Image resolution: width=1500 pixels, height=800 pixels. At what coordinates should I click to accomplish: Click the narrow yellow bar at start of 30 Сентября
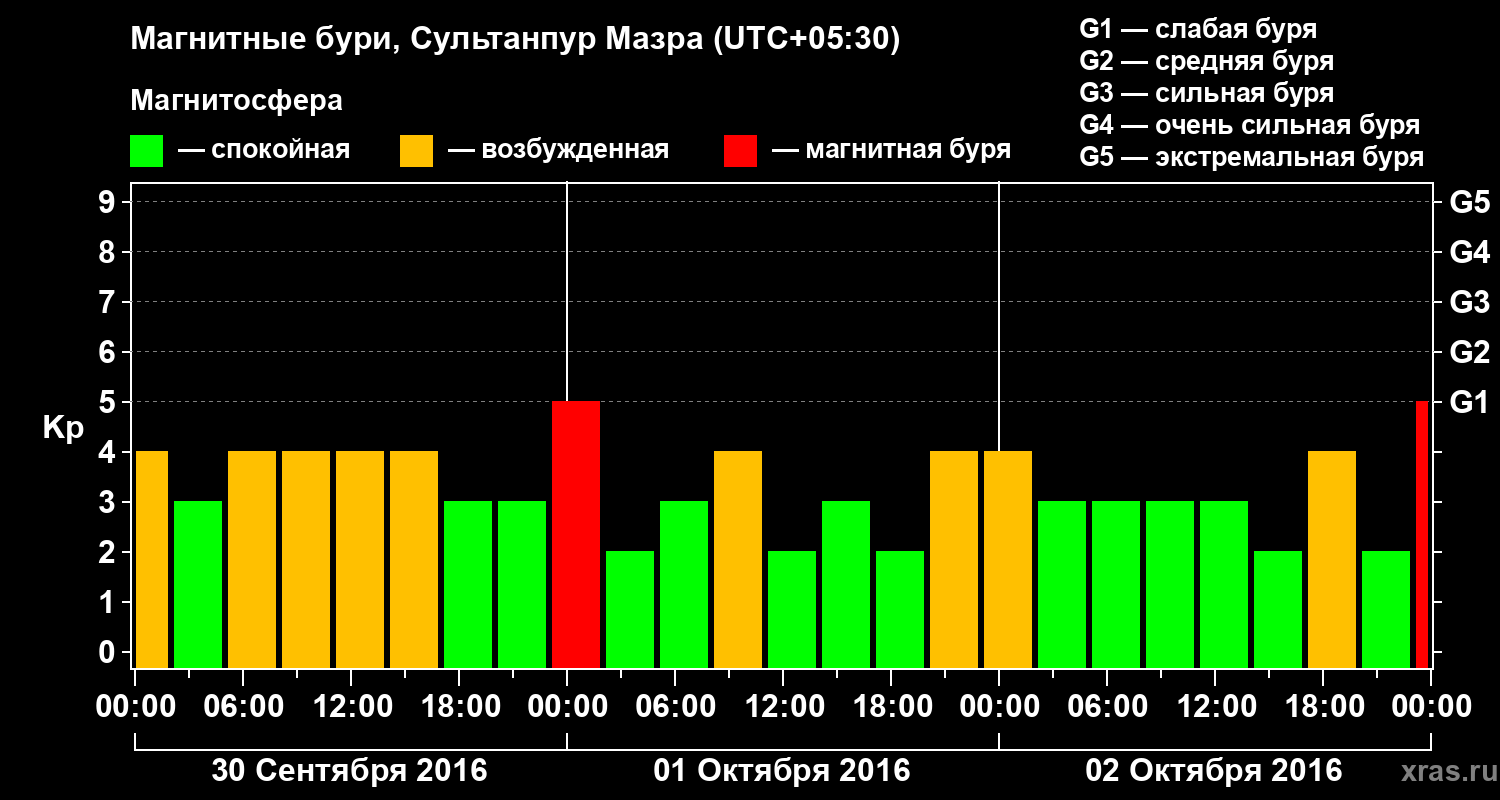tap(152, 559)
